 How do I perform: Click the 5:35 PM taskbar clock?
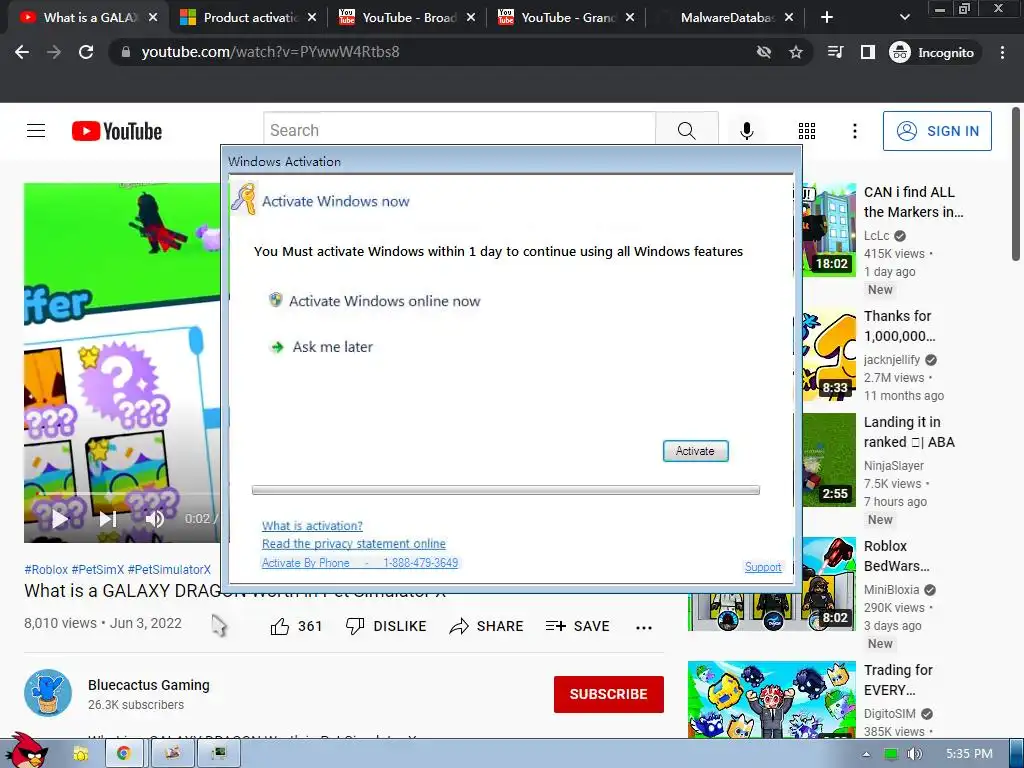(x=968, y=754)
